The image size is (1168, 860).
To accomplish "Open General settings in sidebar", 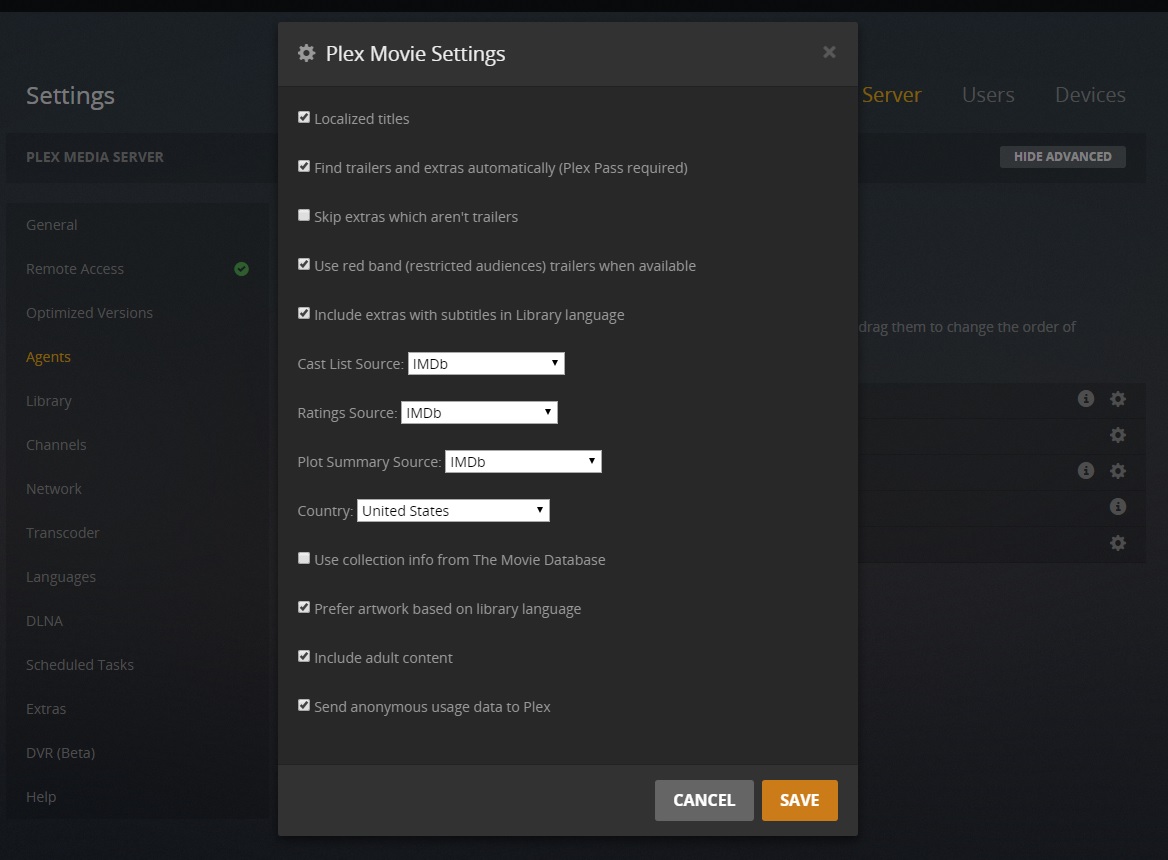I will (x=51, y=225).
